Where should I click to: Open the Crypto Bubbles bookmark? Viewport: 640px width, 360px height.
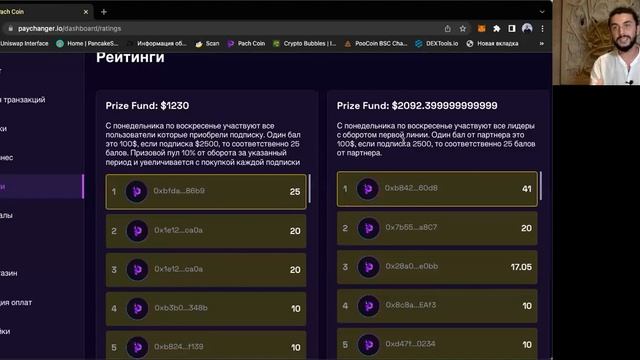click(304, 43)
